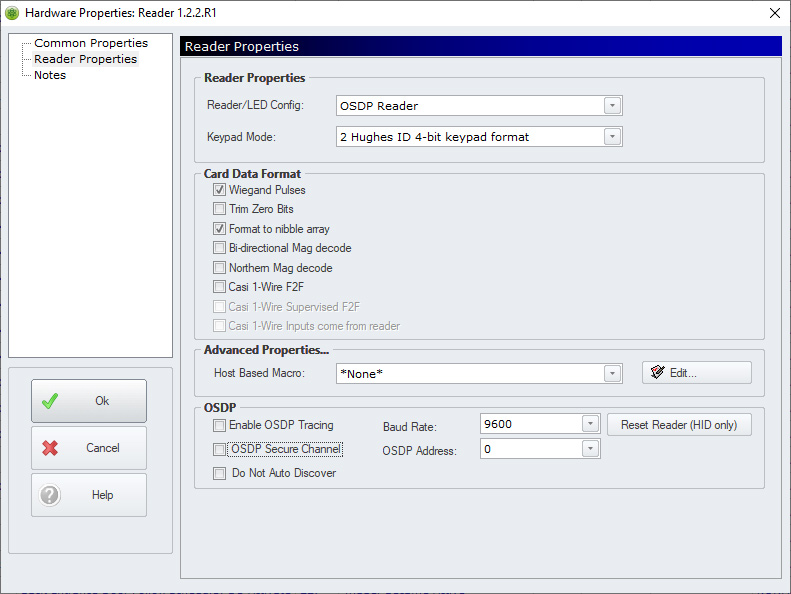
Task: Expand Host Based Macro dropdown arrow
Action: point(612,374)
